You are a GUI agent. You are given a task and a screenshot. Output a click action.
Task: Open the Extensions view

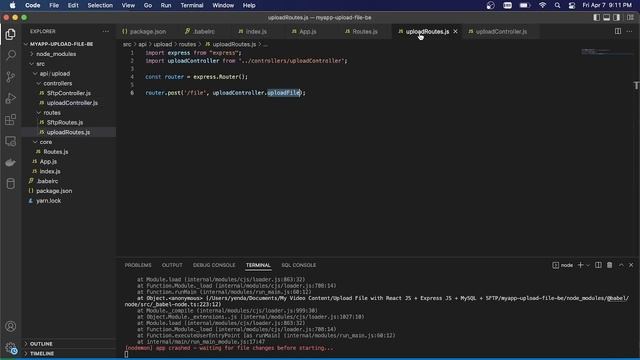tap(11, 120)
